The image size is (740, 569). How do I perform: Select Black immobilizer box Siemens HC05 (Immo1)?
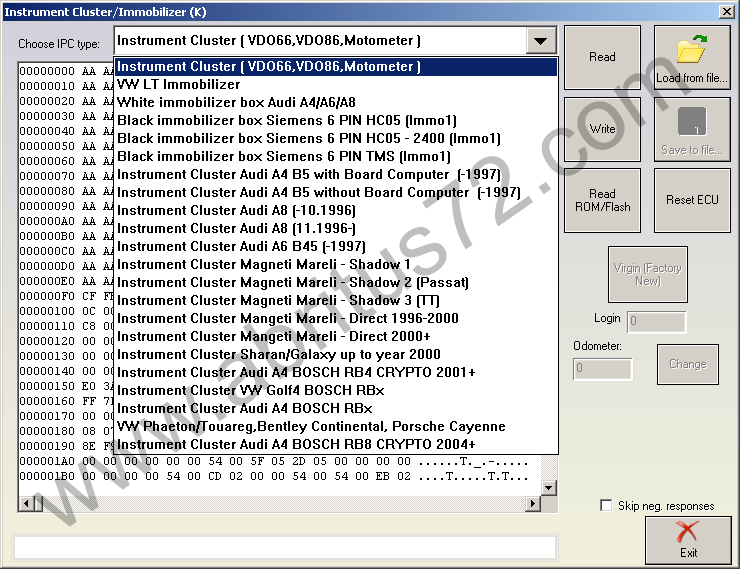point(336,120)
